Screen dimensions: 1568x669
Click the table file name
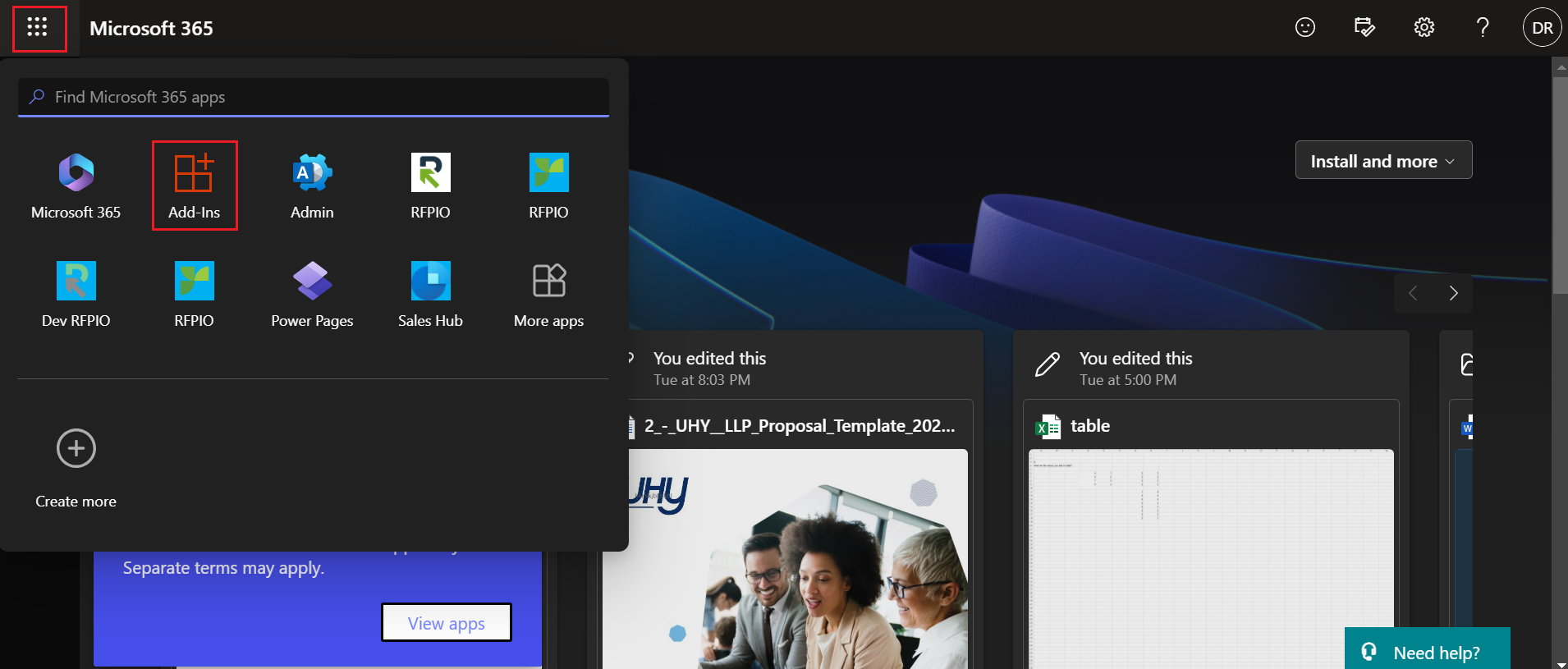tap(1090, 426)
